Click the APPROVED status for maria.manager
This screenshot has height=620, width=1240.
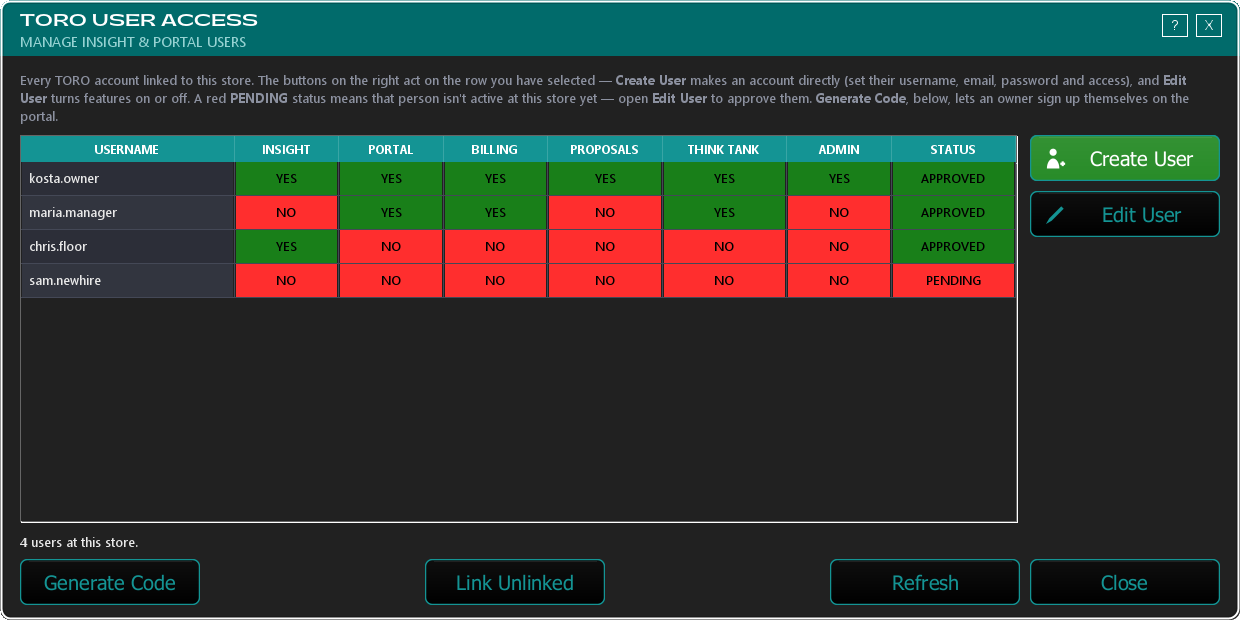953,213
